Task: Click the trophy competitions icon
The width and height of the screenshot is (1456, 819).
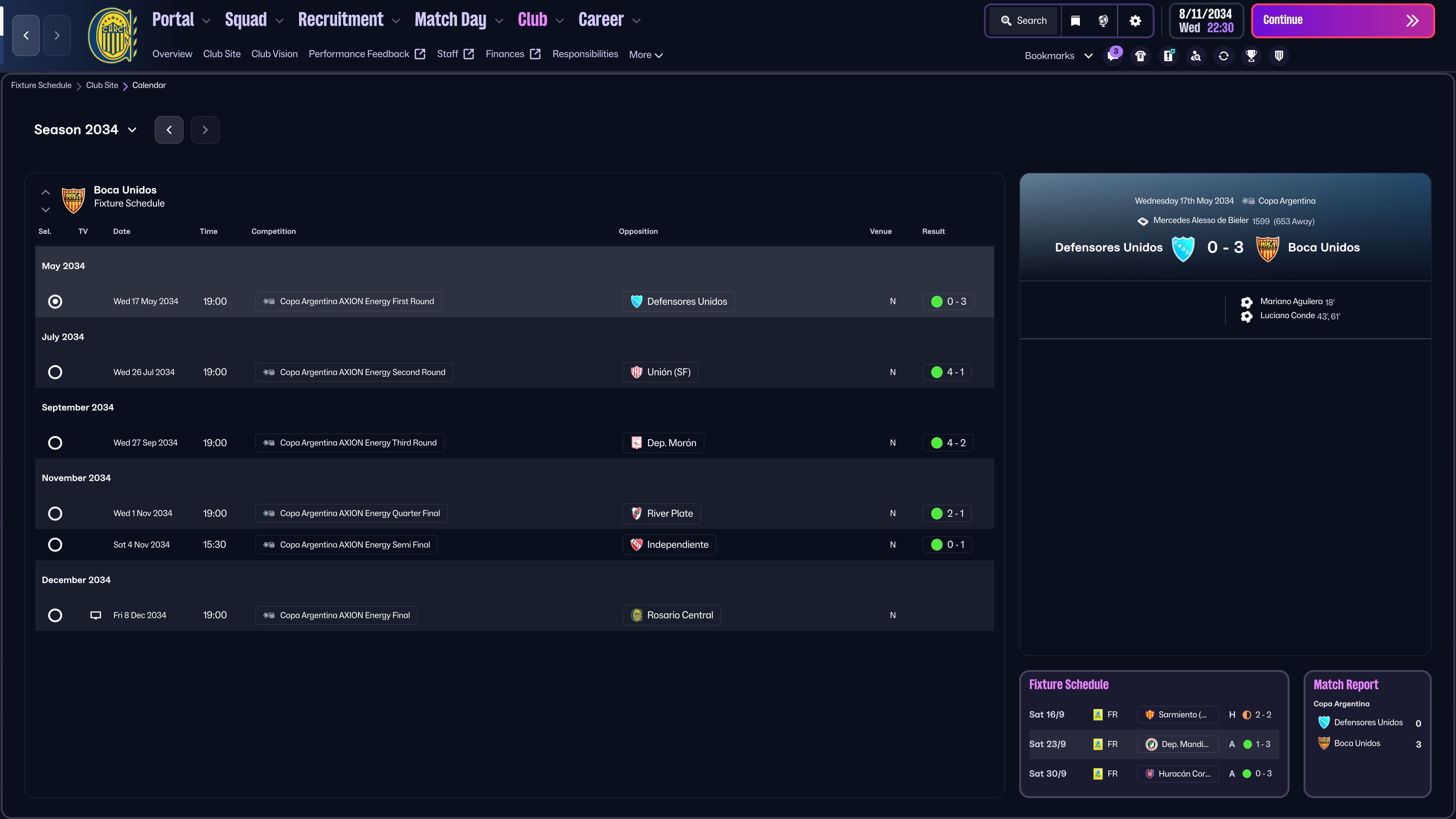Action: [x=1251, y=55]
